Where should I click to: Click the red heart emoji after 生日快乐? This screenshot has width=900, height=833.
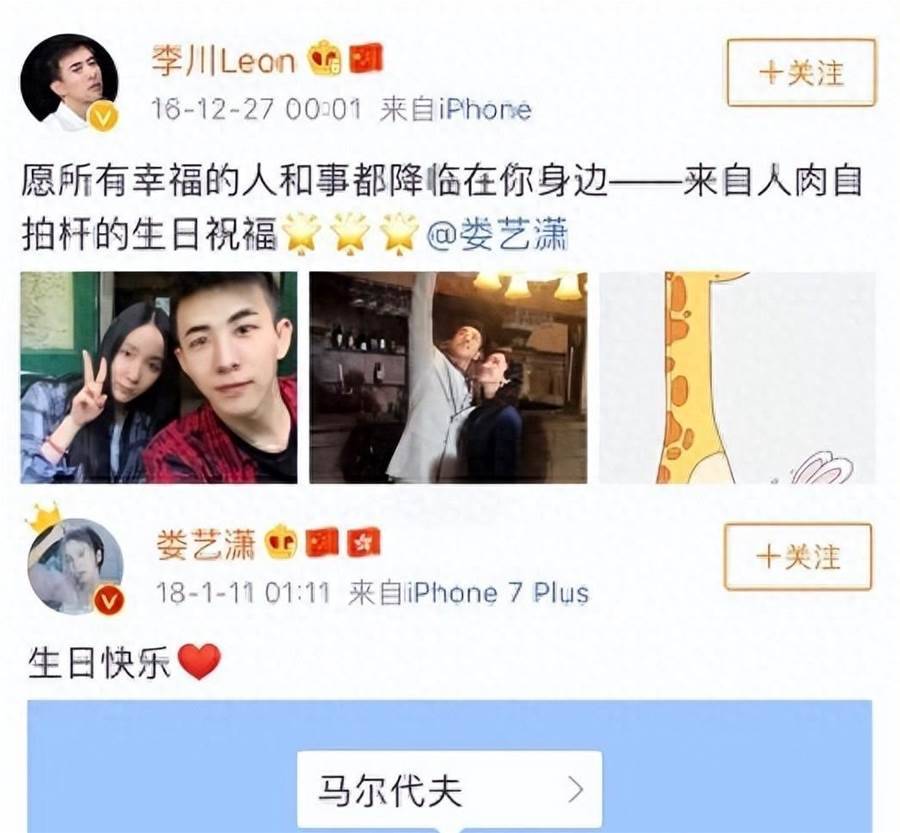(x=199, y=661)
